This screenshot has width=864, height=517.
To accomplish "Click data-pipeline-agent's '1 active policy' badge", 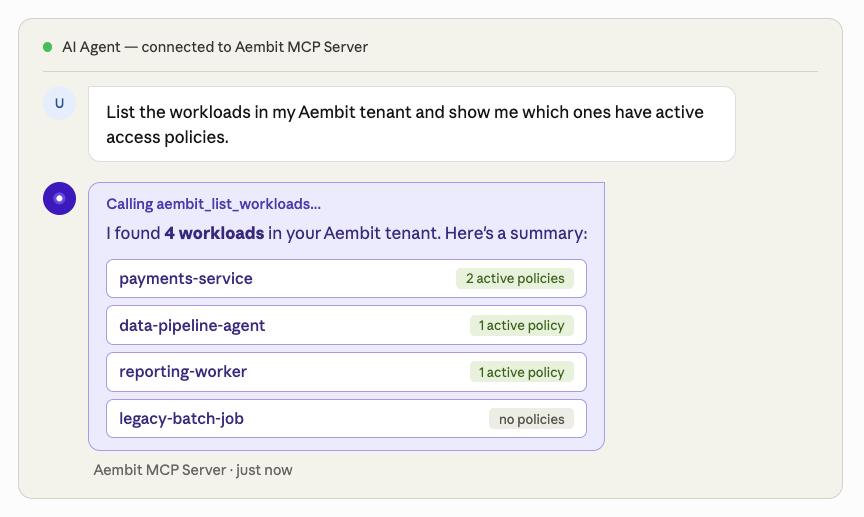I will click(521, 325).
